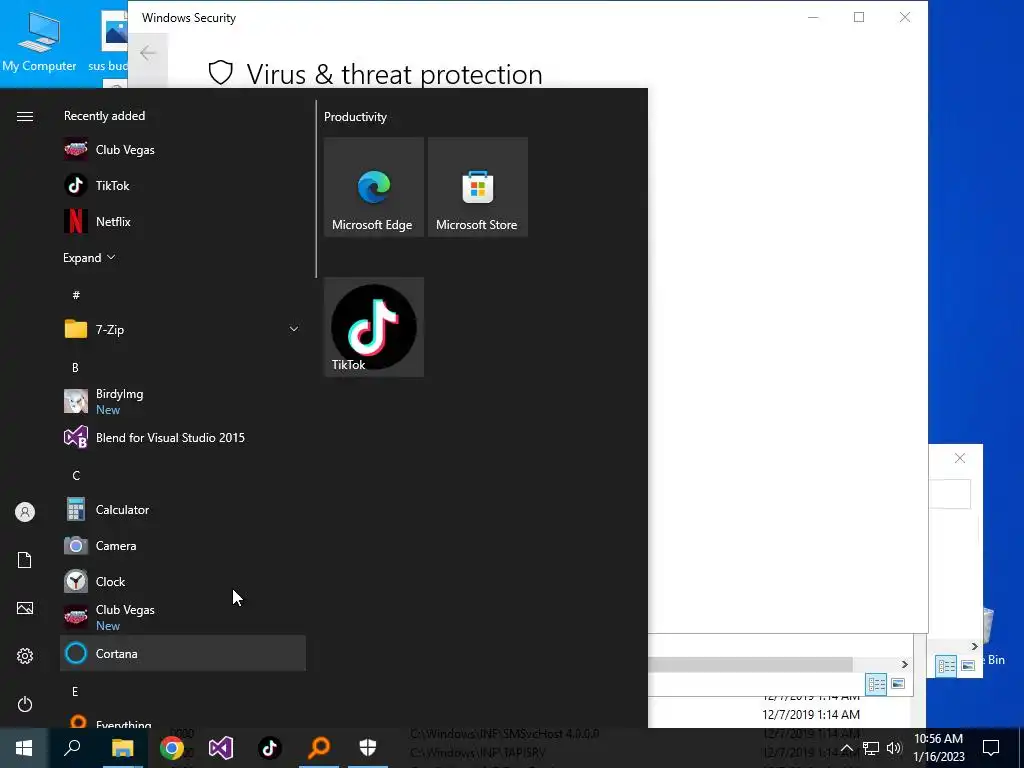Close the small window behind Windows Security
The height and width of the screenshot is (768, 1024).
(960, 458)
